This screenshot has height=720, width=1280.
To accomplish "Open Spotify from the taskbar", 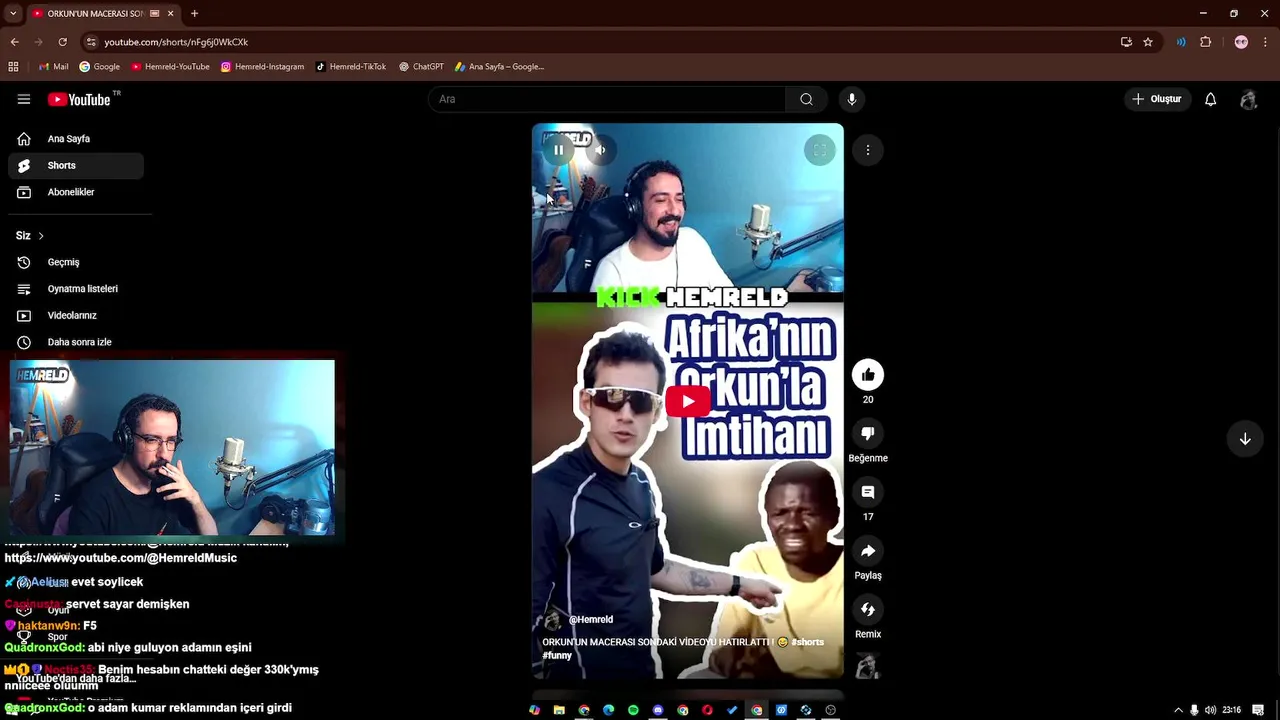I will point(633,710).
